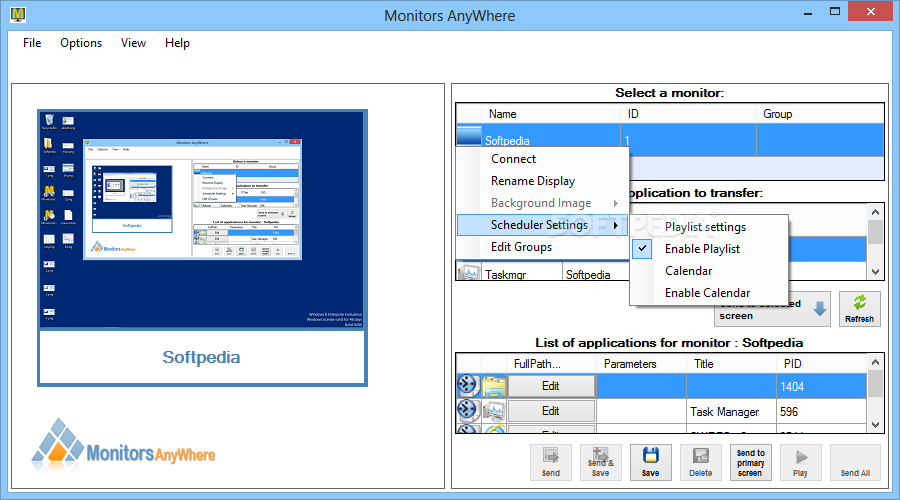900x500 pixels.
Task: Open Playlist settings
Action: (705, 227)
